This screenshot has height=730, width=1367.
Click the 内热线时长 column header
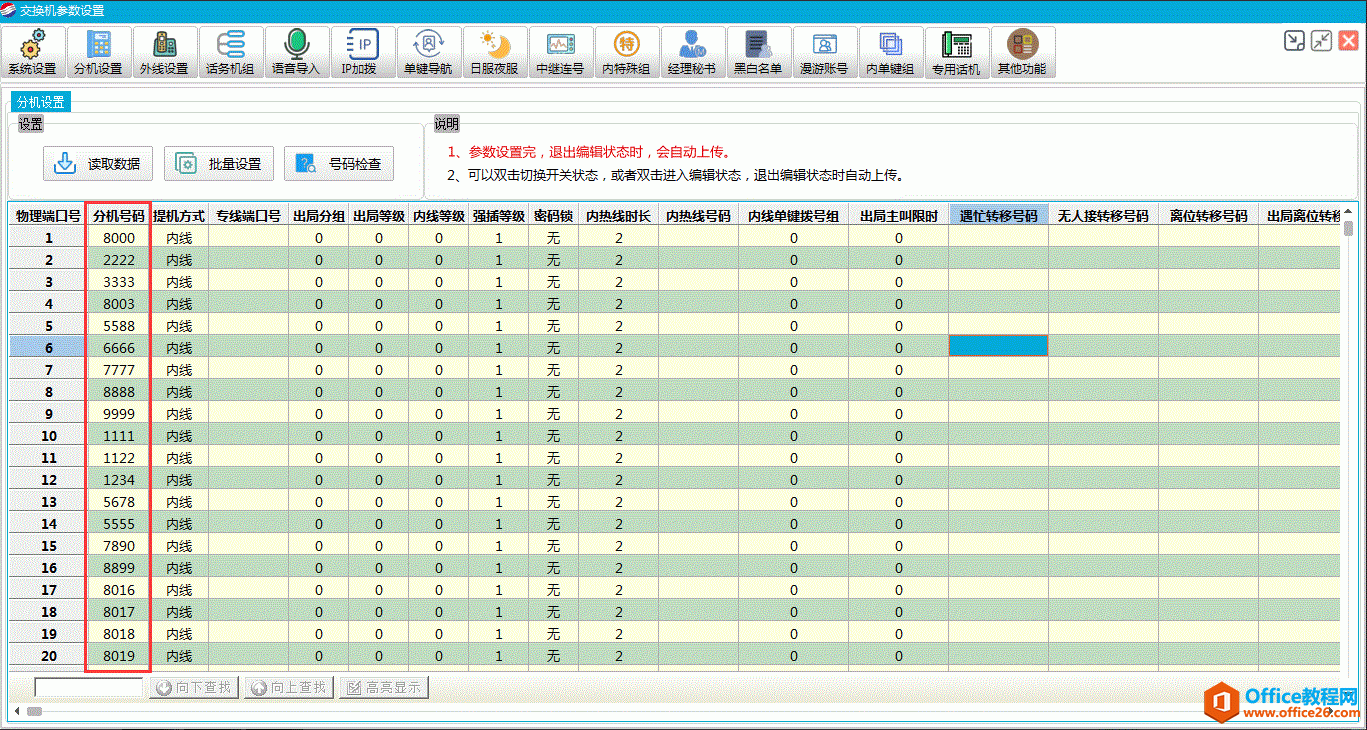coord(618,215)
